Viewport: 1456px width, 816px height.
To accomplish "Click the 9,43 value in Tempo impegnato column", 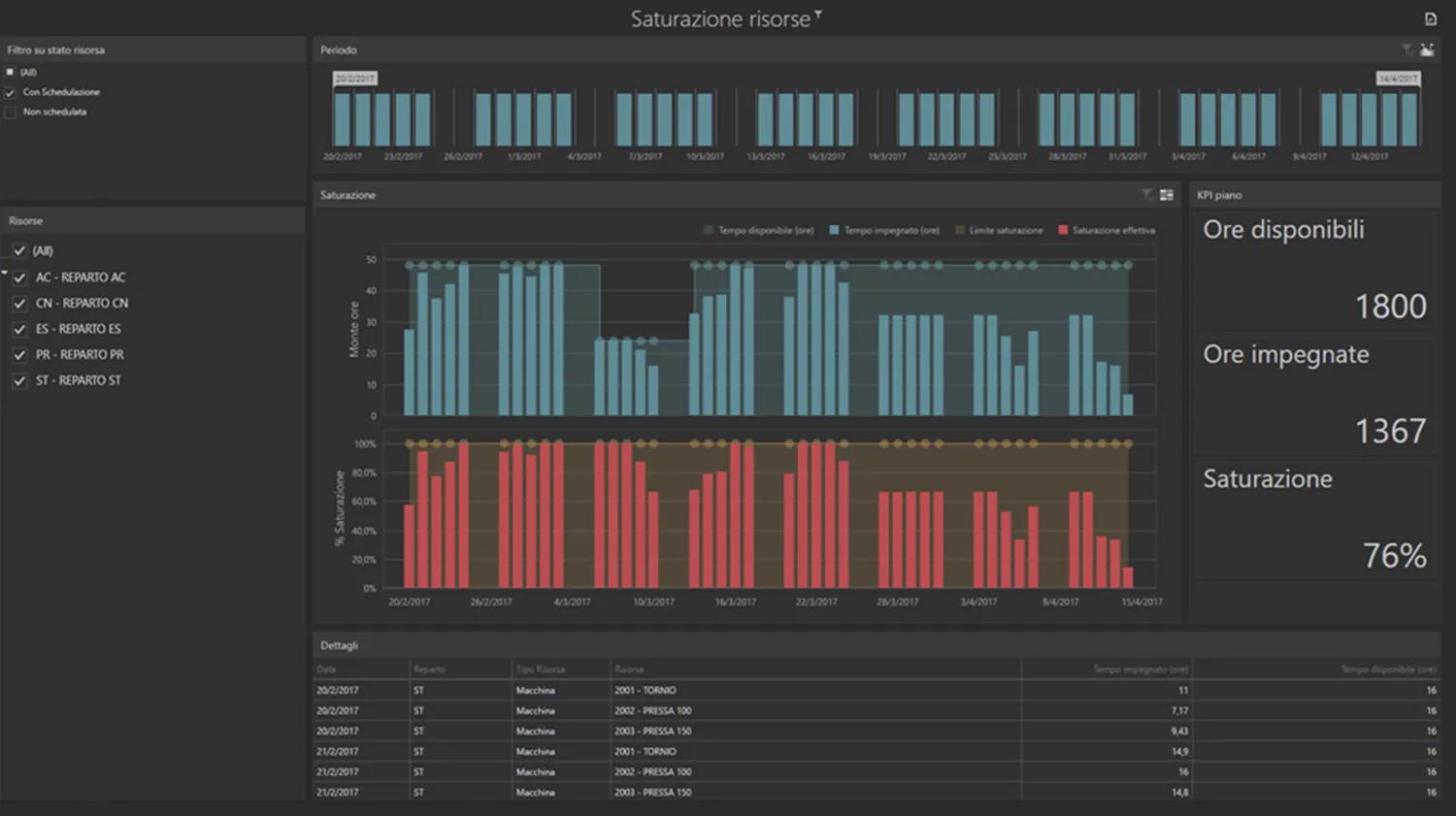I will click(1179, 732).
